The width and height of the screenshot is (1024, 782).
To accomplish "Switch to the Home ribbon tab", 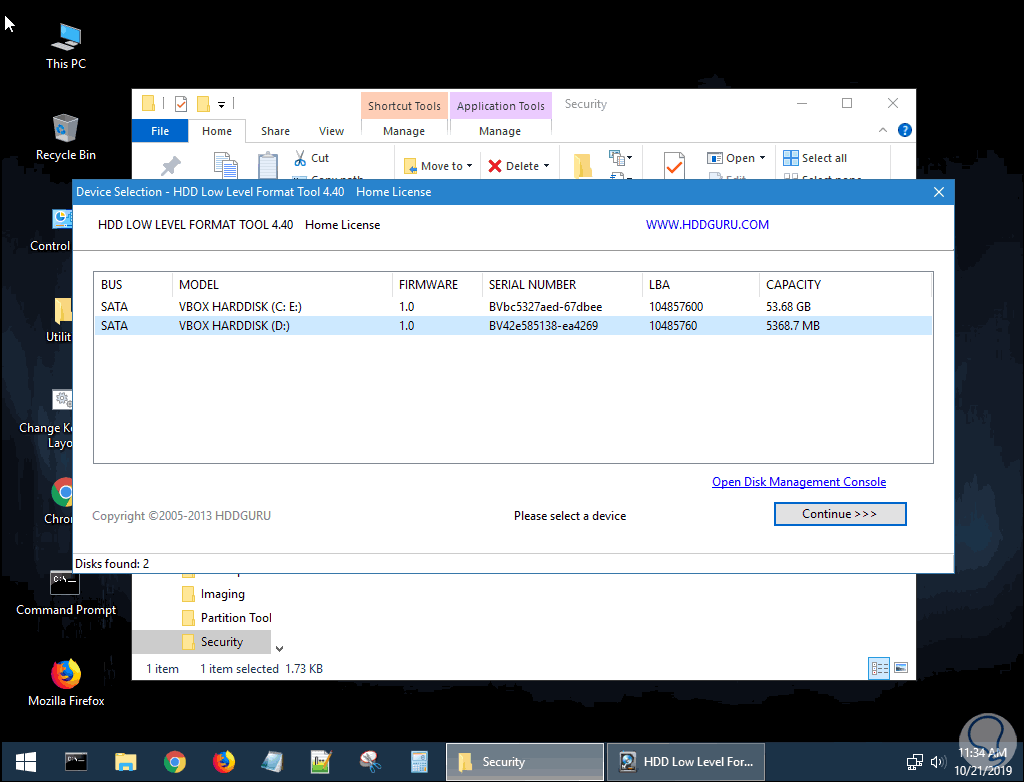I will (217, 131).
